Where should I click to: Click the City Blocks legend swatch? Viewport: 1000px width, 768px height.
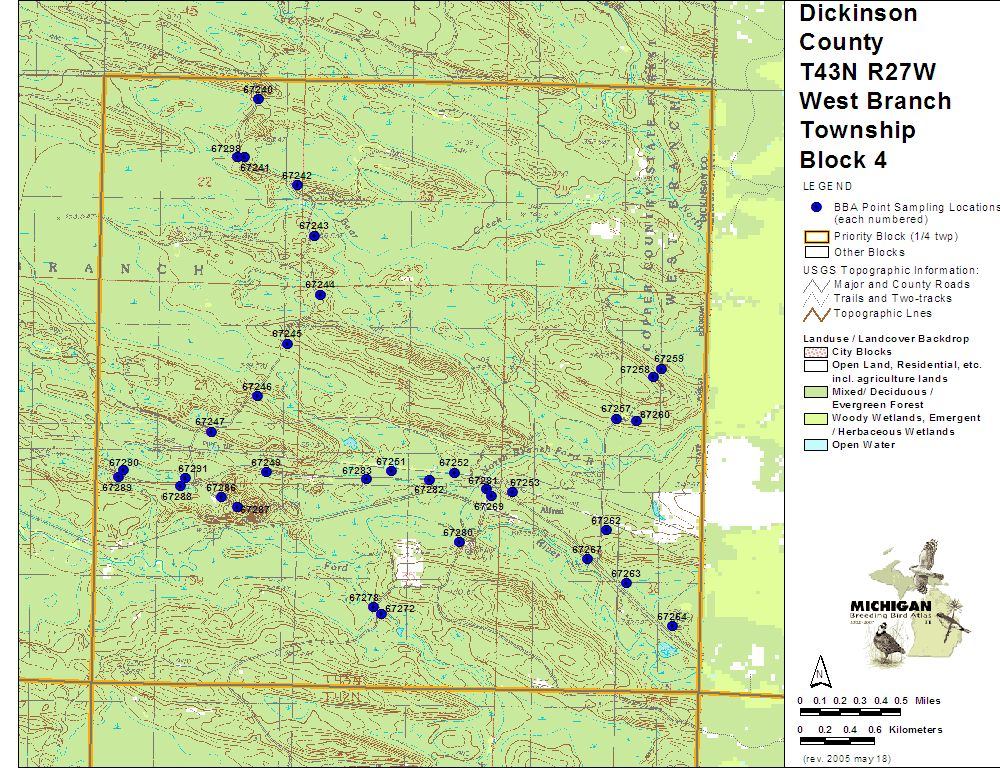[816, 352]
